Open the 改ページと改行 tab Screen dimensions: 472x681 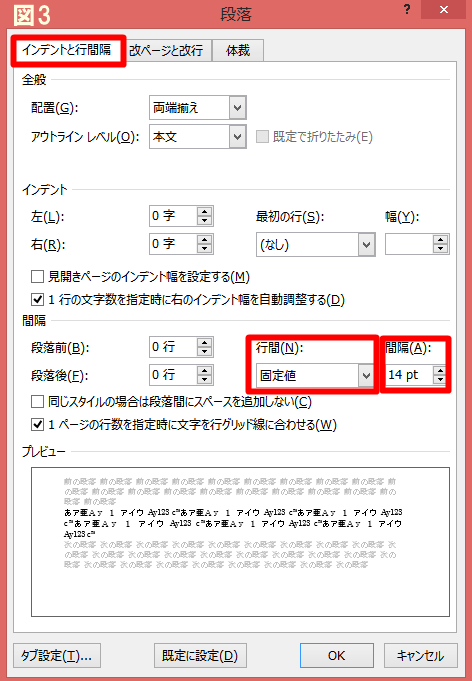(166, 50)
